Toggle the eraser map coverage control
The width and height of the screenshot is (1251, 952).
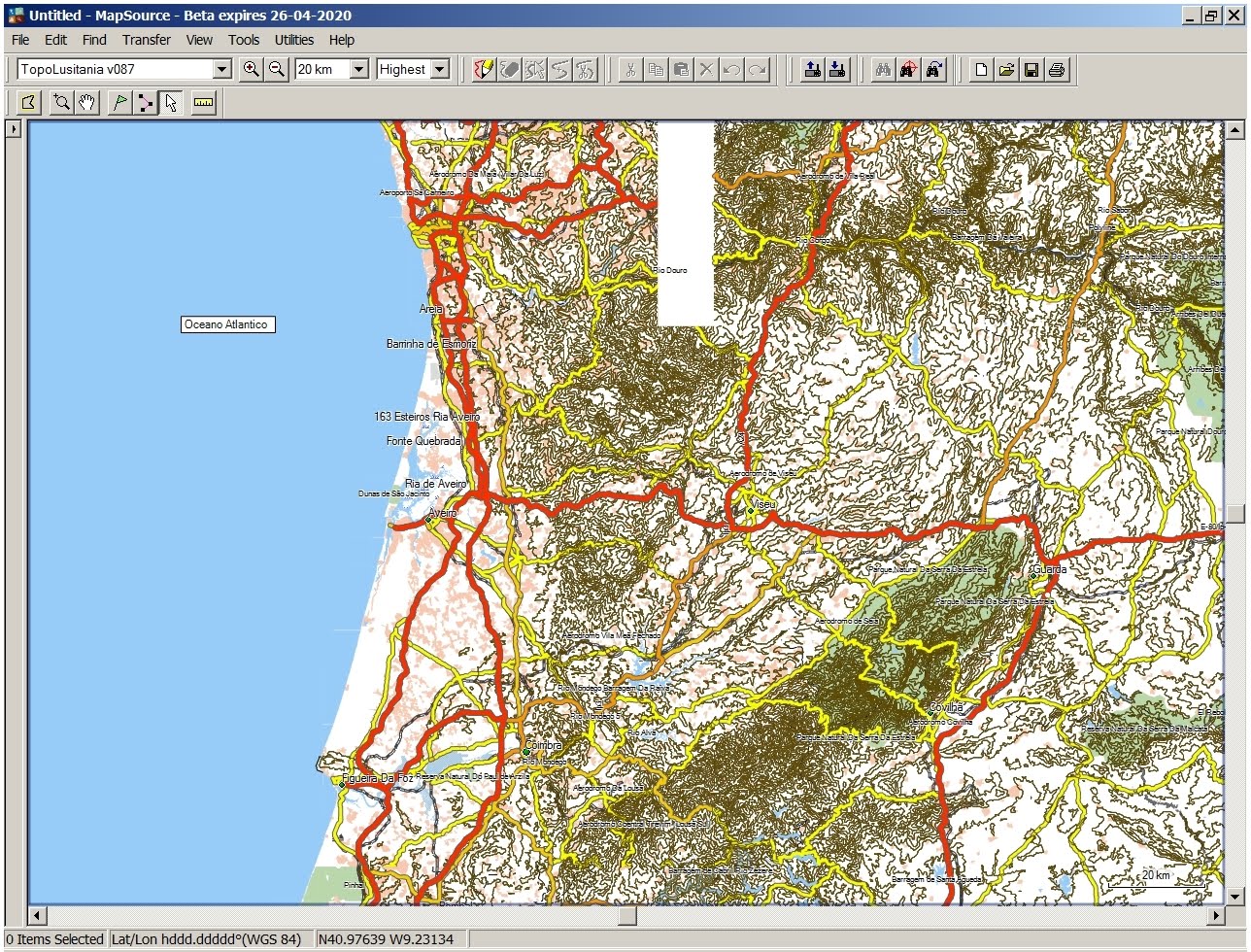coord(507,69)
